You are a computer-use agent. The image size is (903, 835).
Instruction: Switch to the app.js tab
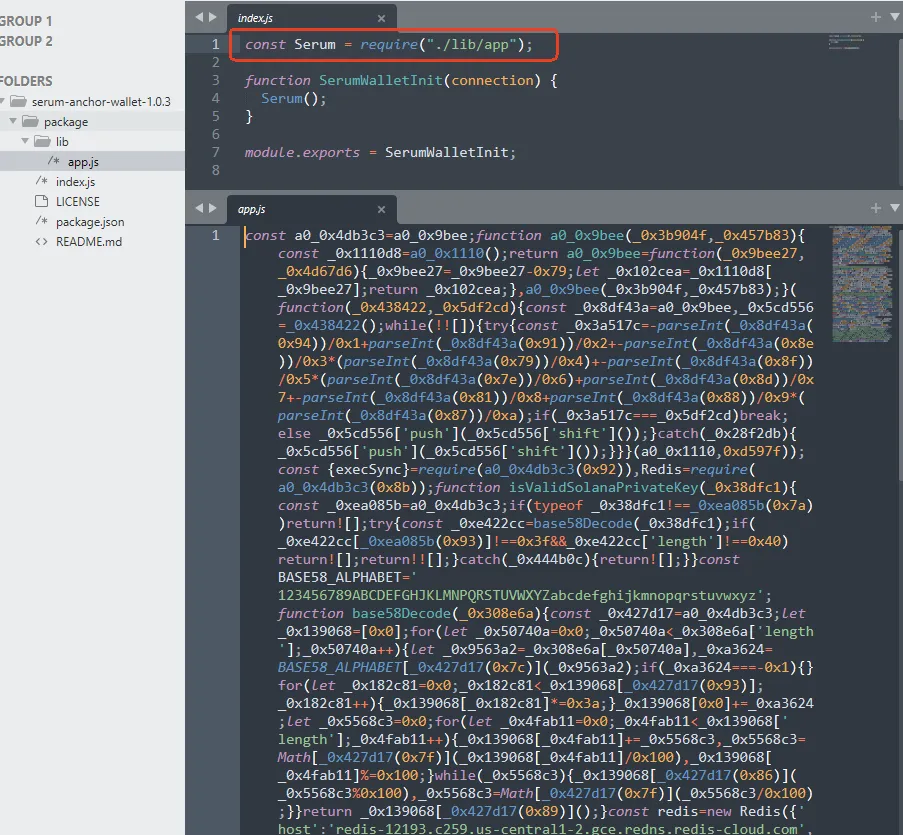(x=312, y=210)
